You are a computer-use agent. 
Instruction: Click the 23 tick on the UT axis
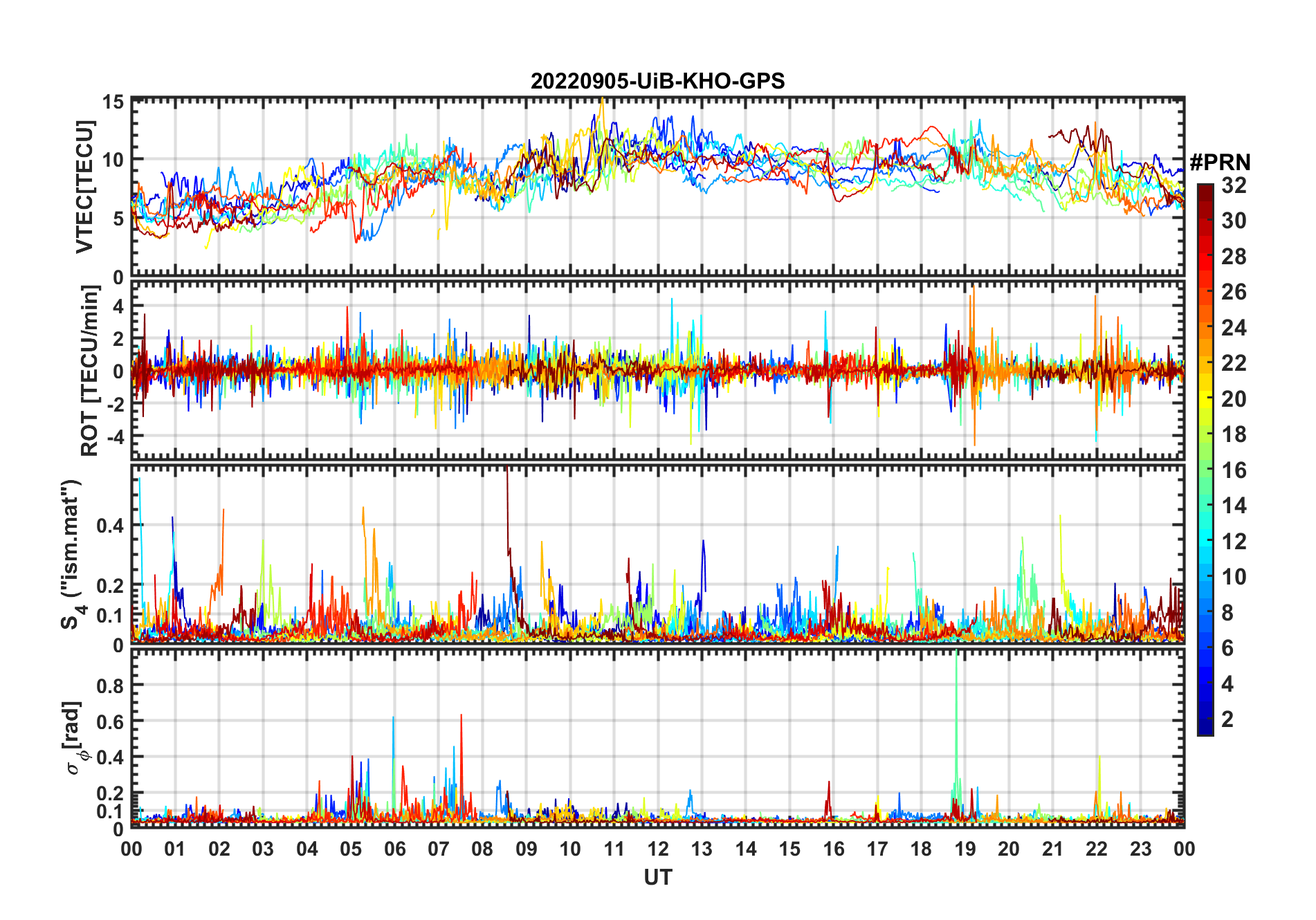[1140, 849]
